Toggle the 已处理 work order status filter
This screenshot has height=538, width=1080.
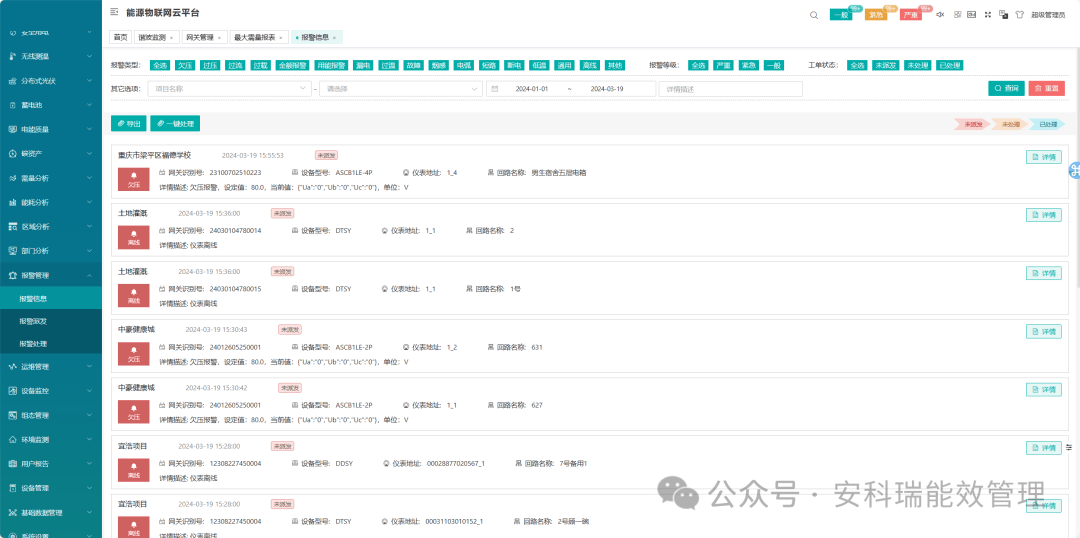tap(950, 65)
